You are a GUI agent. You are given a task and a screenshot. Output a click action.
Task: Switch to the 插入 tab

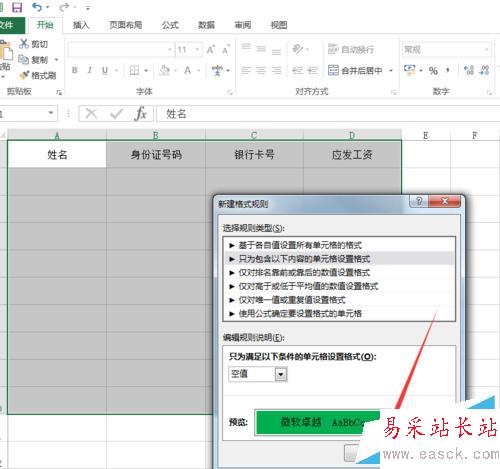81,25
